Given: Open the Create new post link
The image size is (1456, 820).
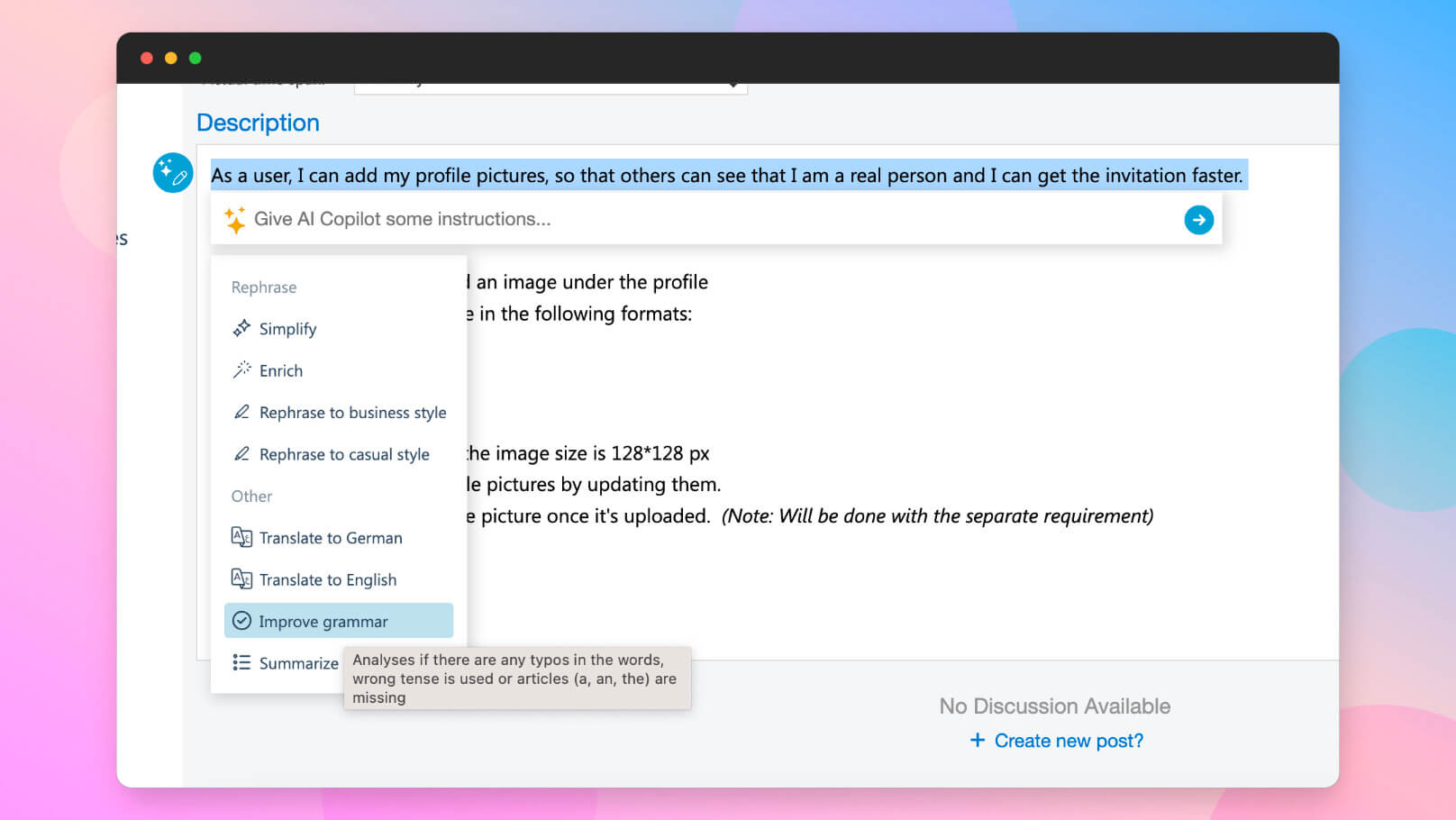Looking at the screenshot, I should pyautogui.click(x=1069, y=741).
